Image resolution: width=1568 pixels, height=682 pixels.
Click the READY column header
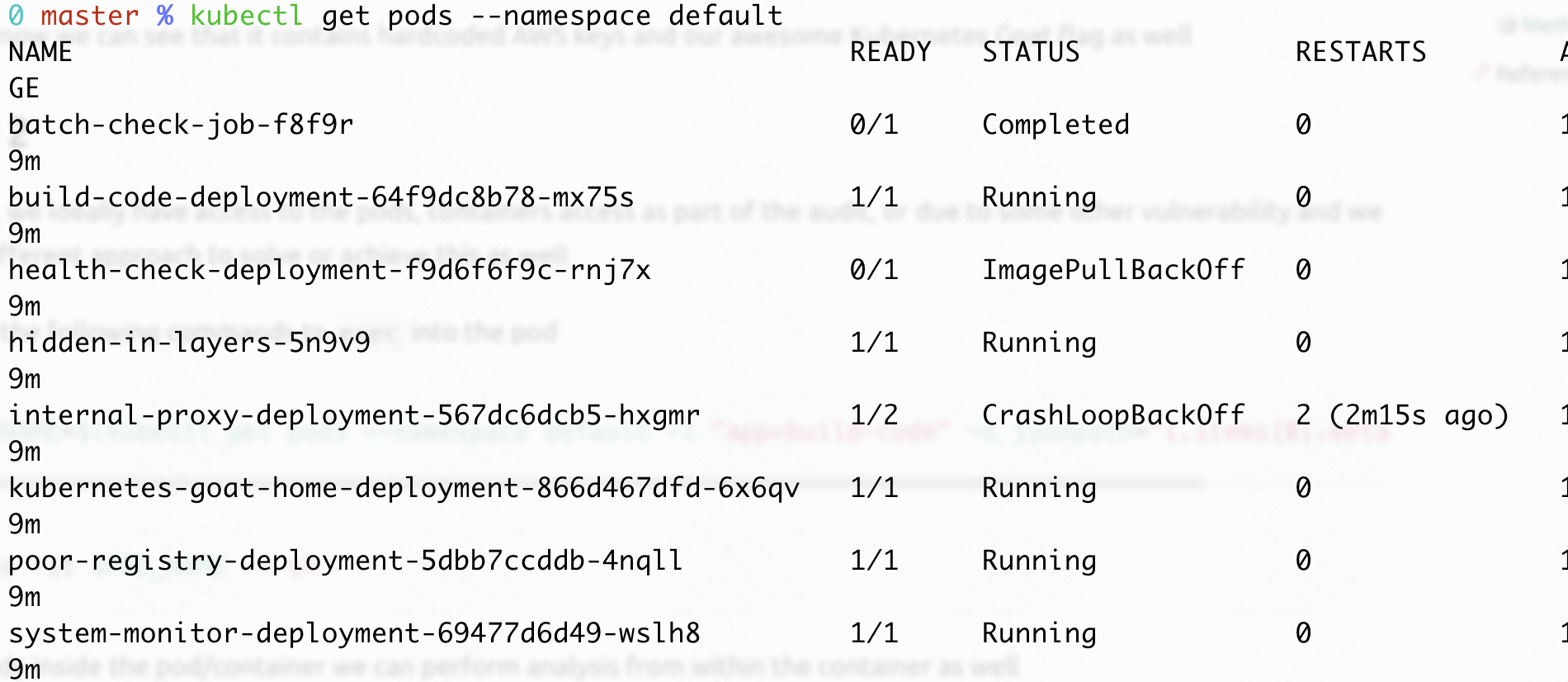click(x=890, y=52)
